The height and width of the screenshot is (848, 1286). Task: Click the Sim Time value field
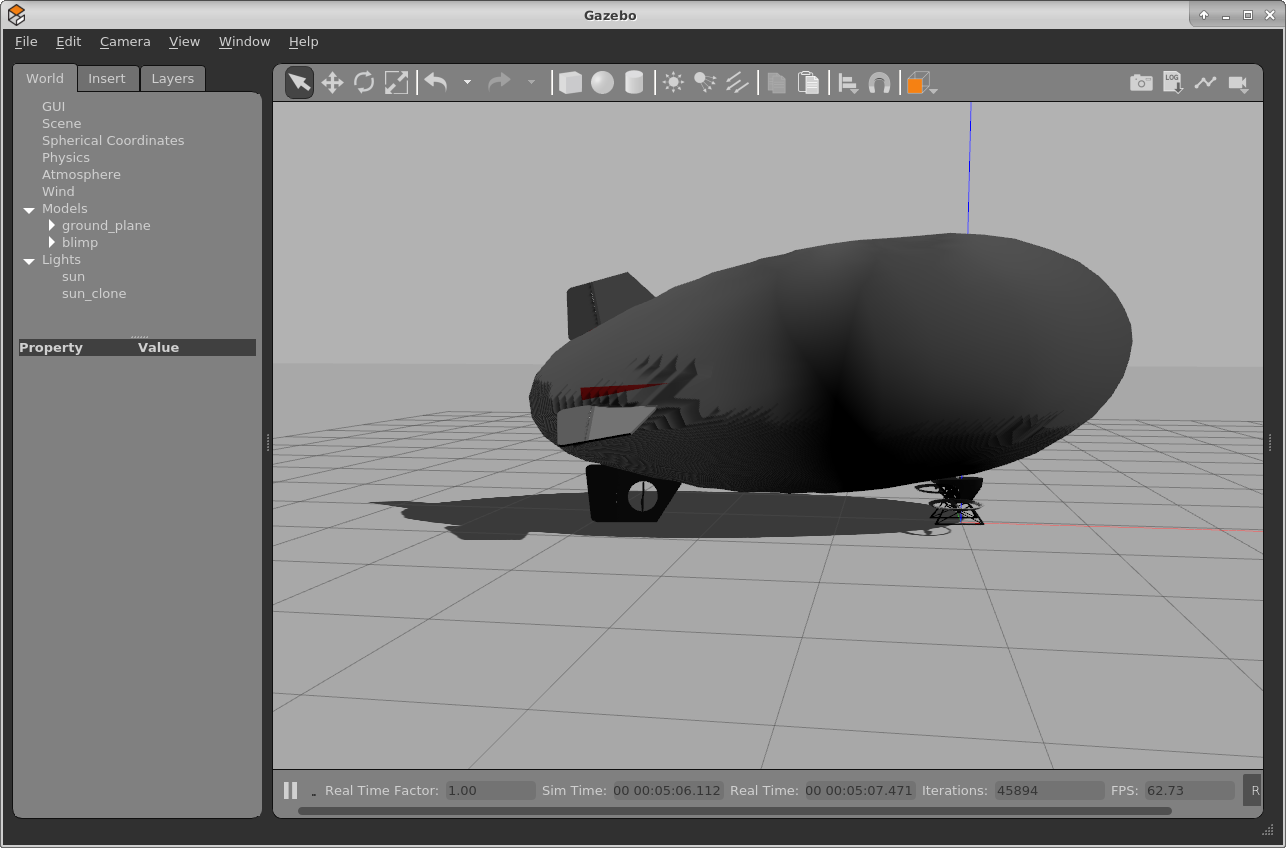667,790
